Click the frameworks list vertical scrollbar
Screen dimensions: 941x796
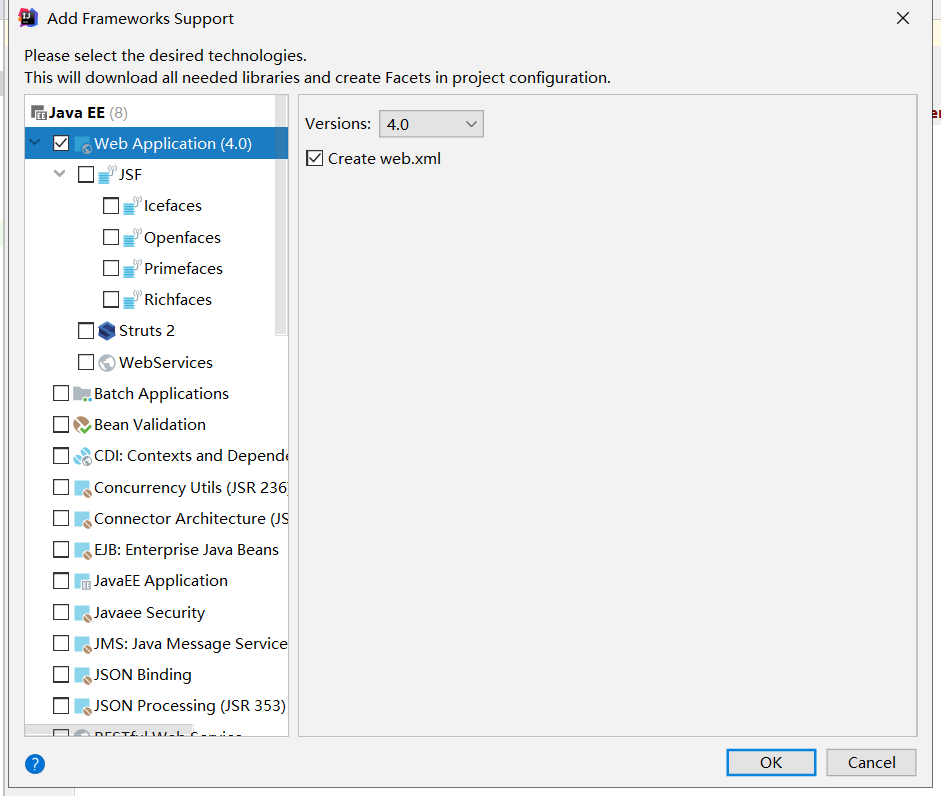[x=281, y=215]
